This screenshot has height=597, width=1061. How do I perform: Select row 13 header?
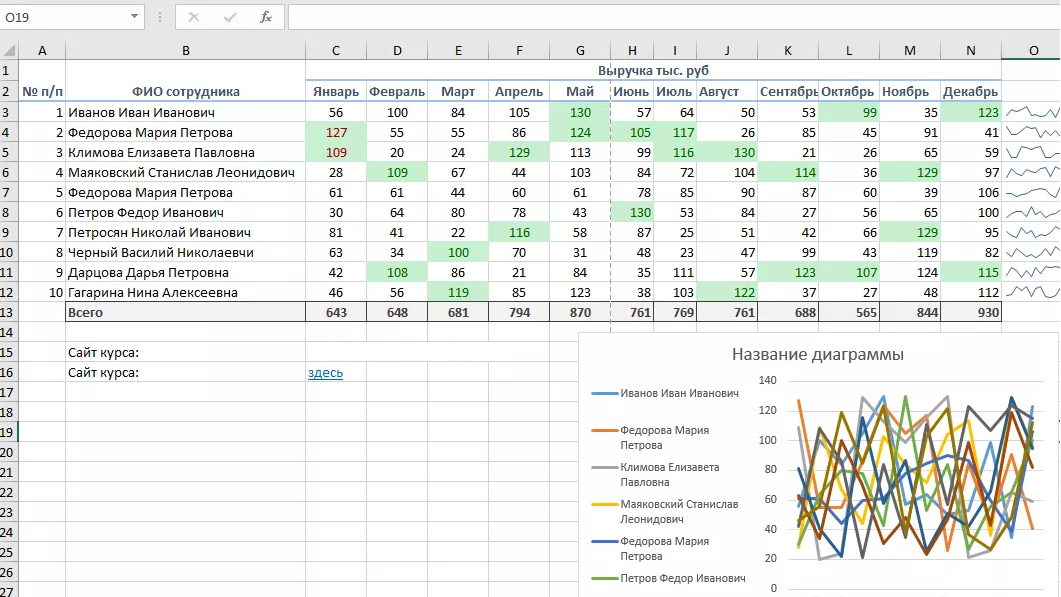point(8,312)
